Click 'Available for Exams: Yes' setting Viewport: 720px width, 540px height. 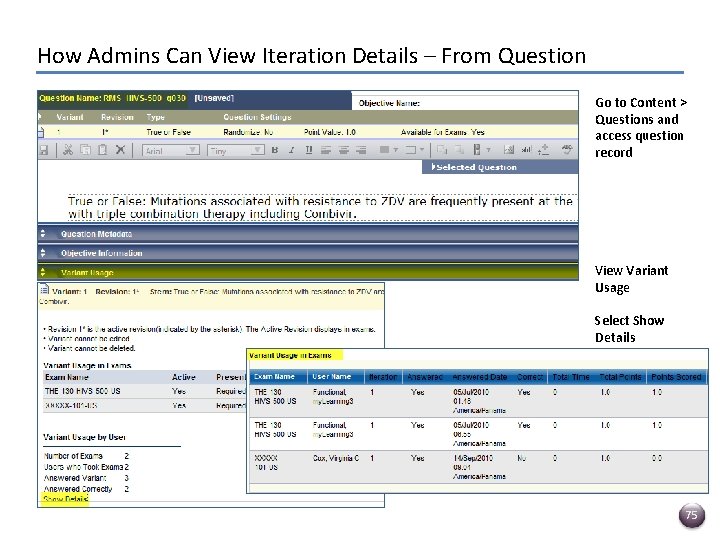click(x=443, y=132)
